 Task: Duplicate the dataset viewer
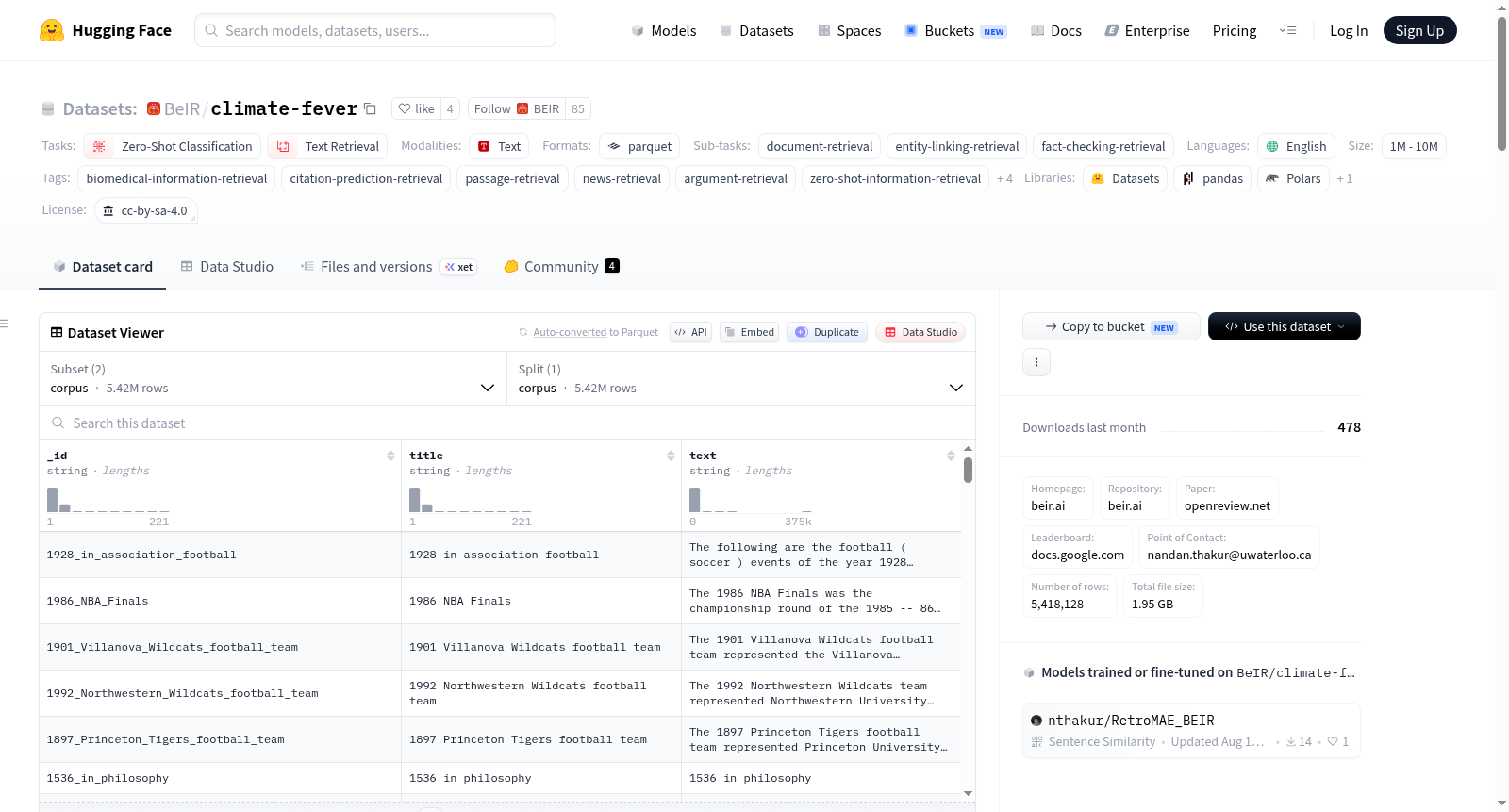[827, 332]
